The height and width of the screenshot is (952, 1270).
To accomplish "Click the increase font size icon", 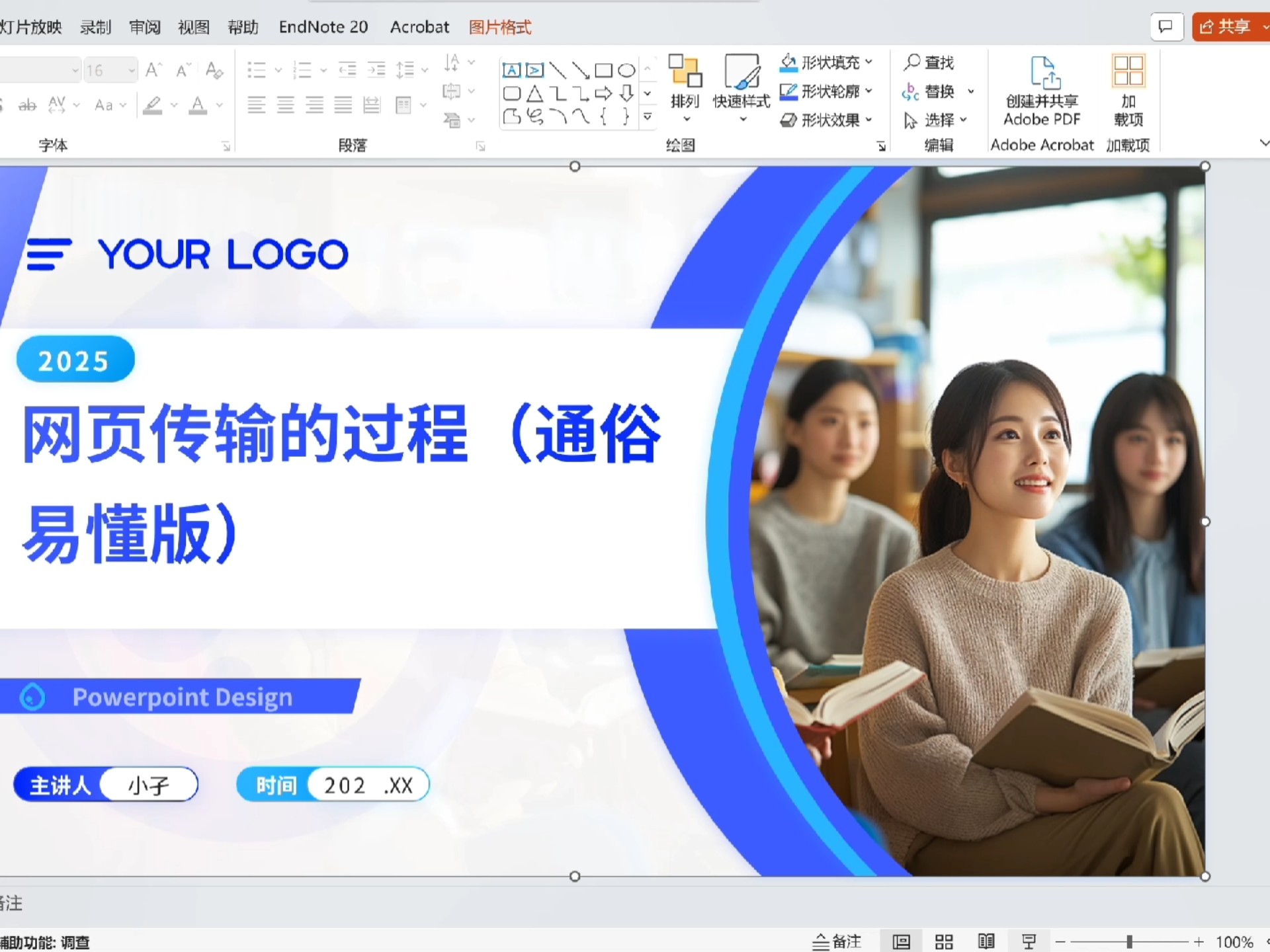I will tap(153, 70).
